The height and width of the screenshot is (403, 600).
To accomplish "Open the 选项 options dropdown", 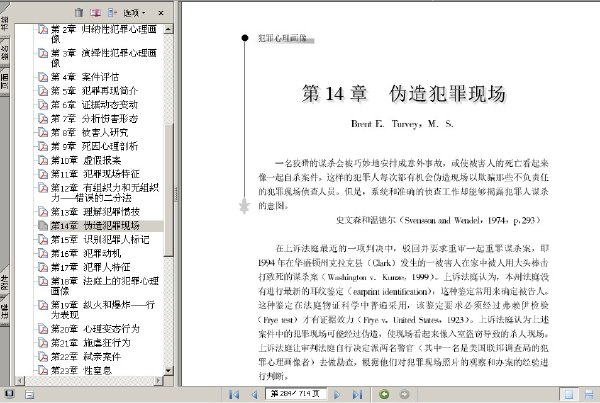I will 134,13.
